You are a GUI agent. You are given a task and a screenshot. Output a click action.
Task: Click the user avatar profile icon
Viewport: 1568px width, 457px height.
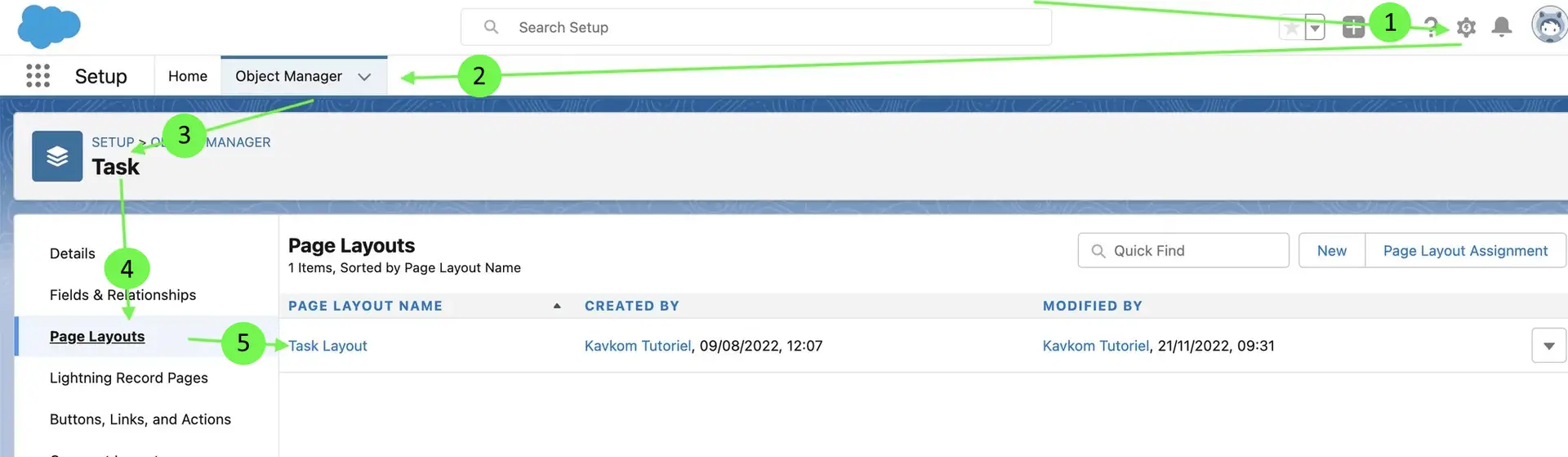(1548, 25)
